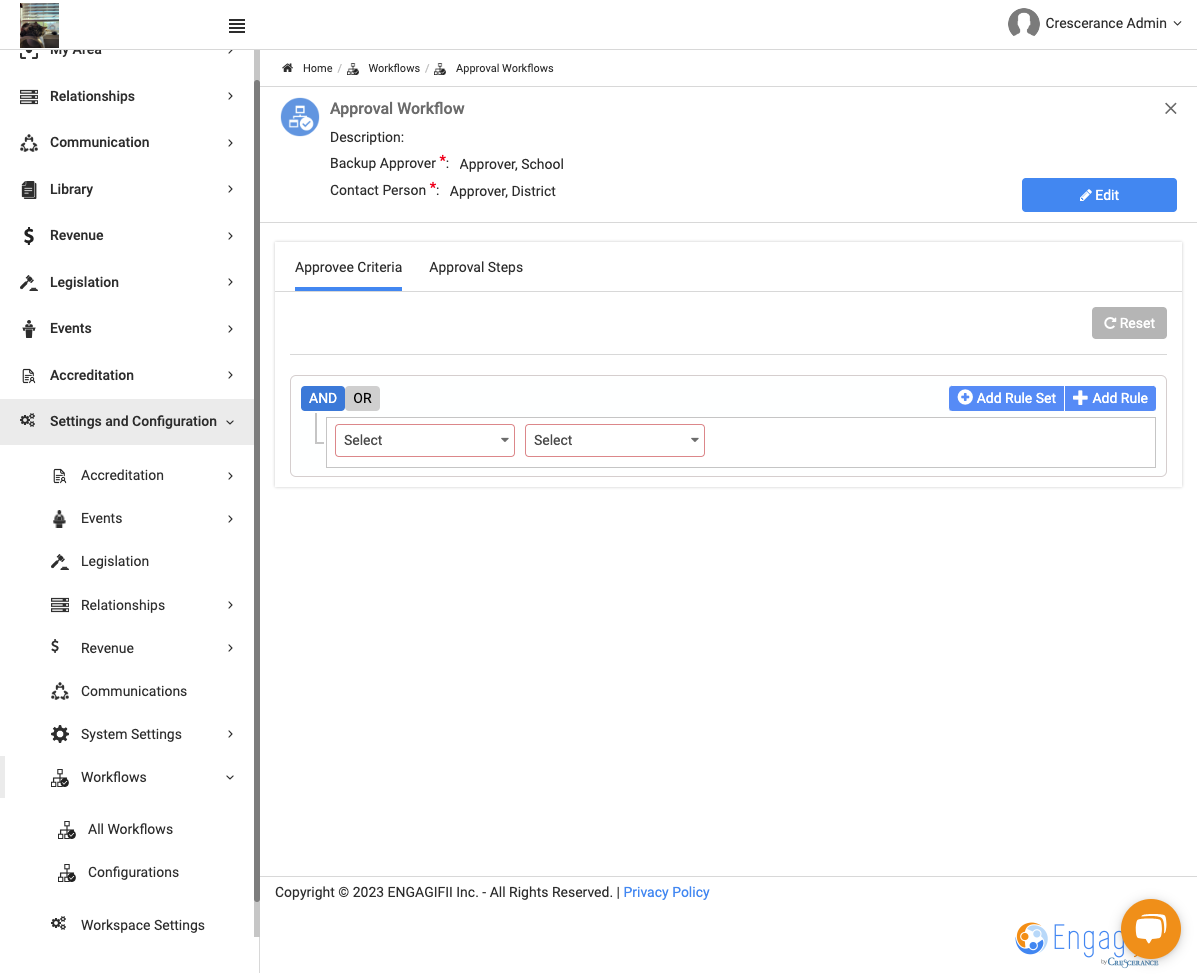The height and width of the screenshot is (975, 1197).
Task: Click the Reset button
Action: click(1128, 324)
